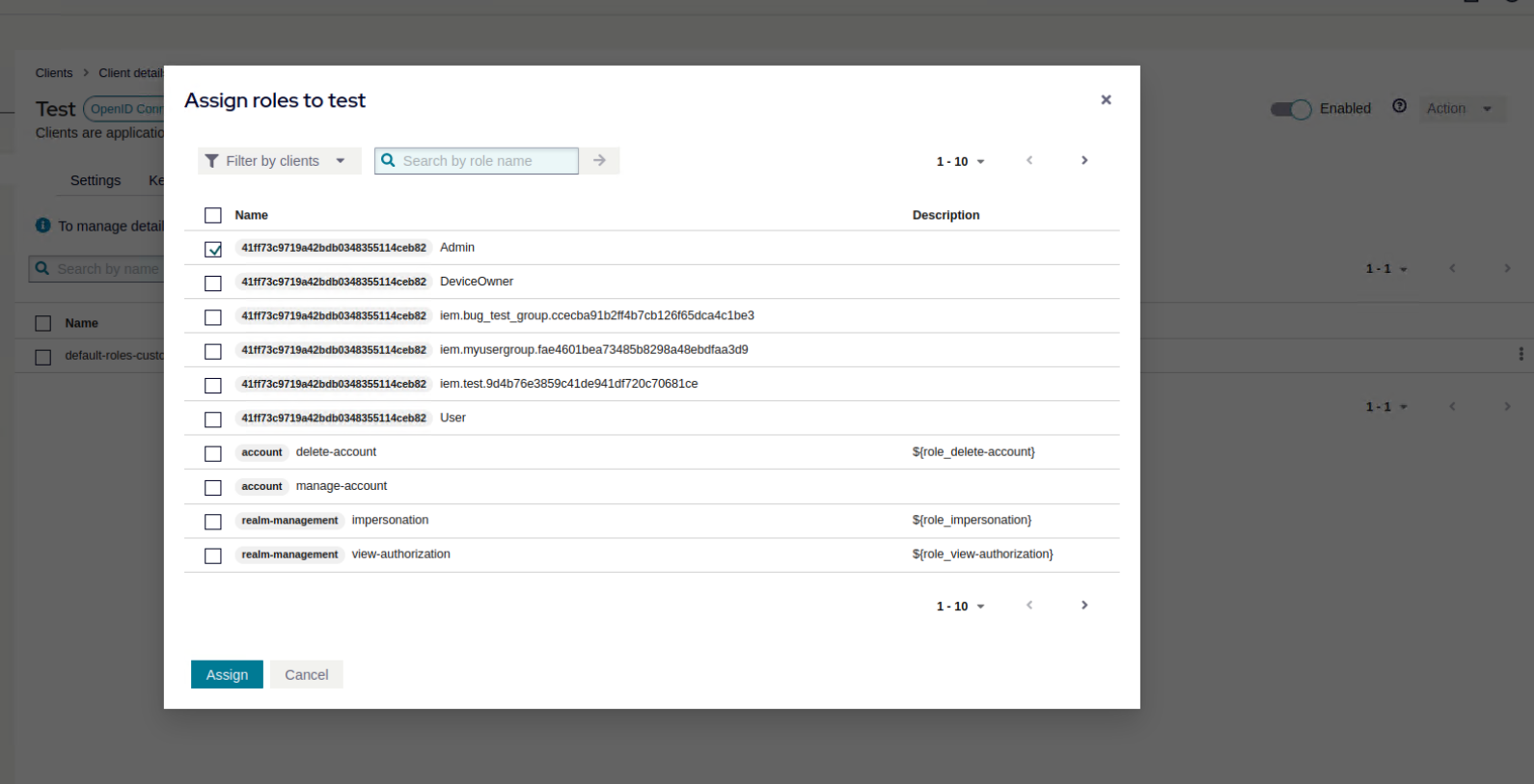This screenshot has width=1534, height=784.
Task: Toggle select-all checkbox in dialog header
Action: (213, 215)
